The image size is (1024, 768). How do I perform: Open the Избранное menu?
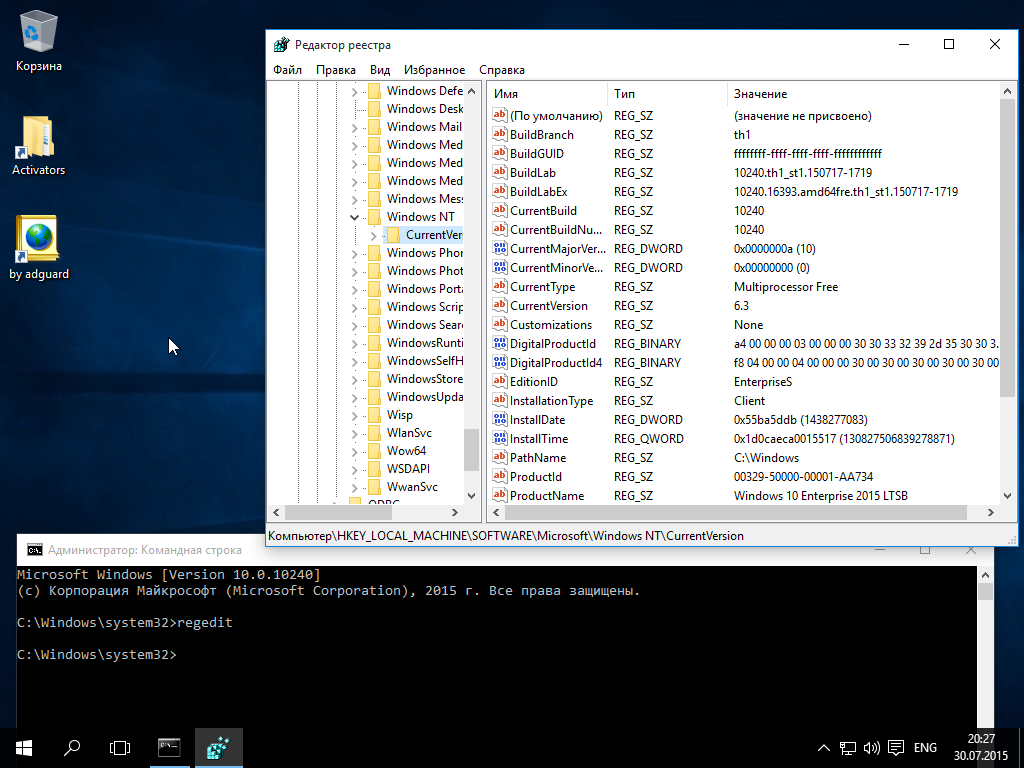point(434,70)
